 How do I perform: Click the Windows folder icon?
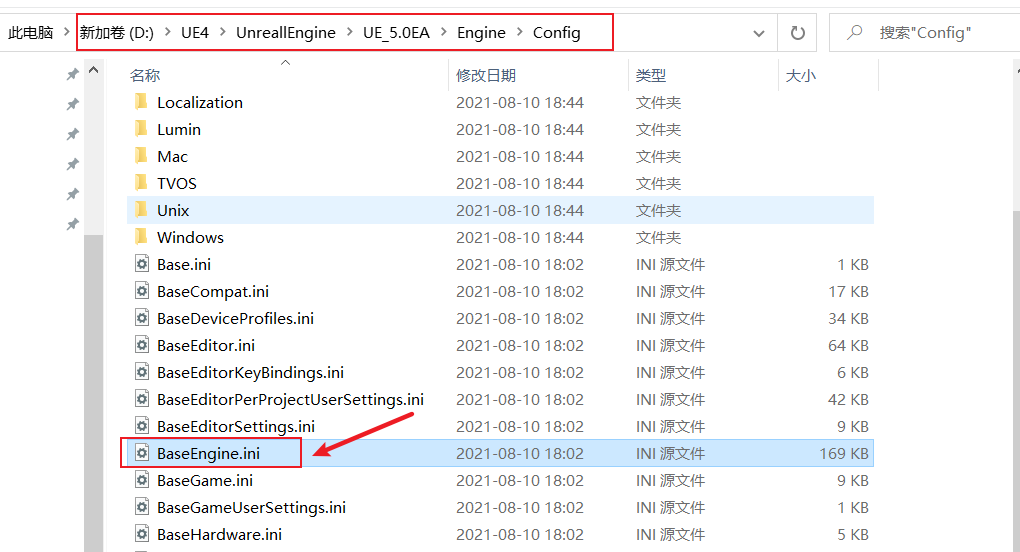click(141, 237)
